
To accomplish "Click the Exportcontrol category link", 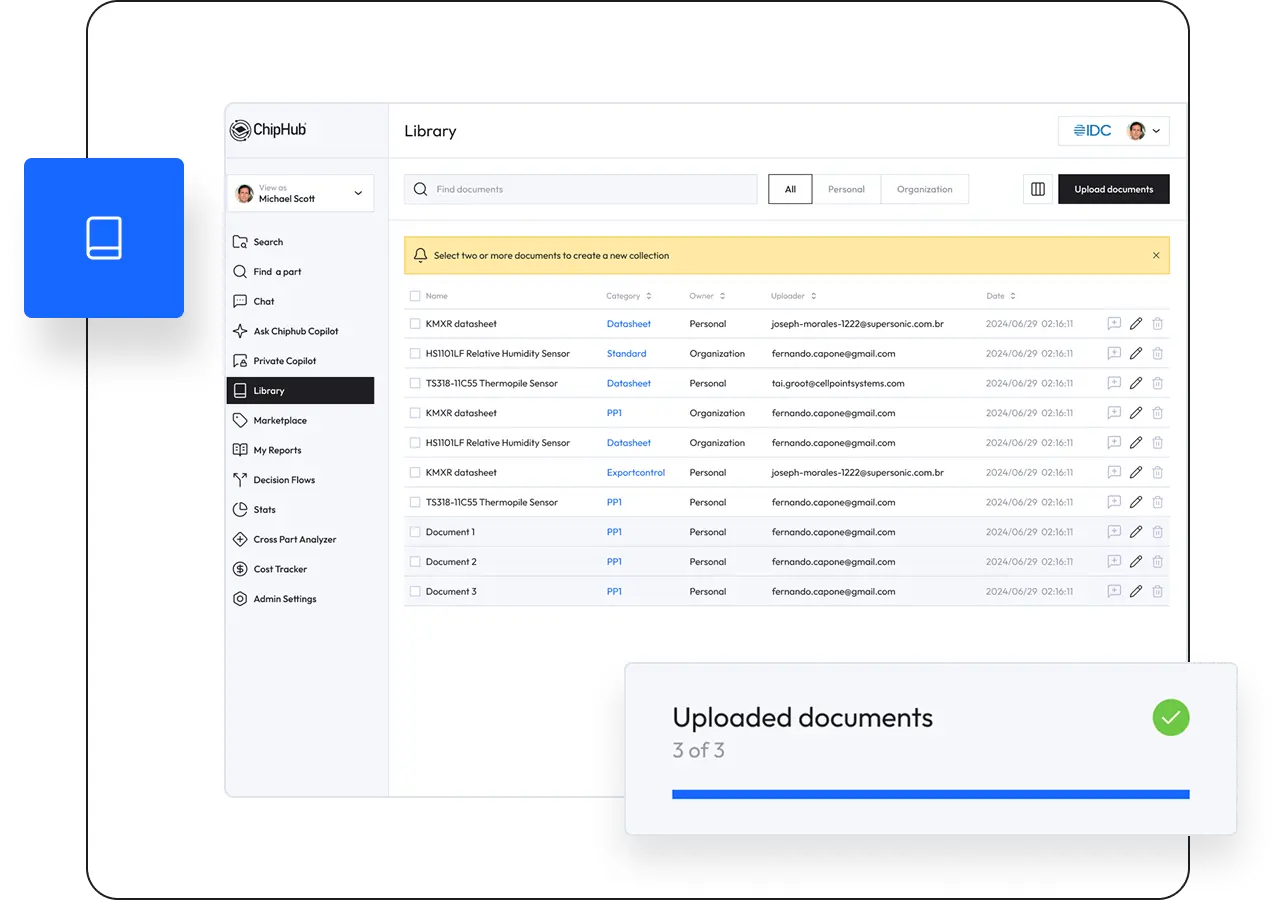I will (x=635, y=473).
